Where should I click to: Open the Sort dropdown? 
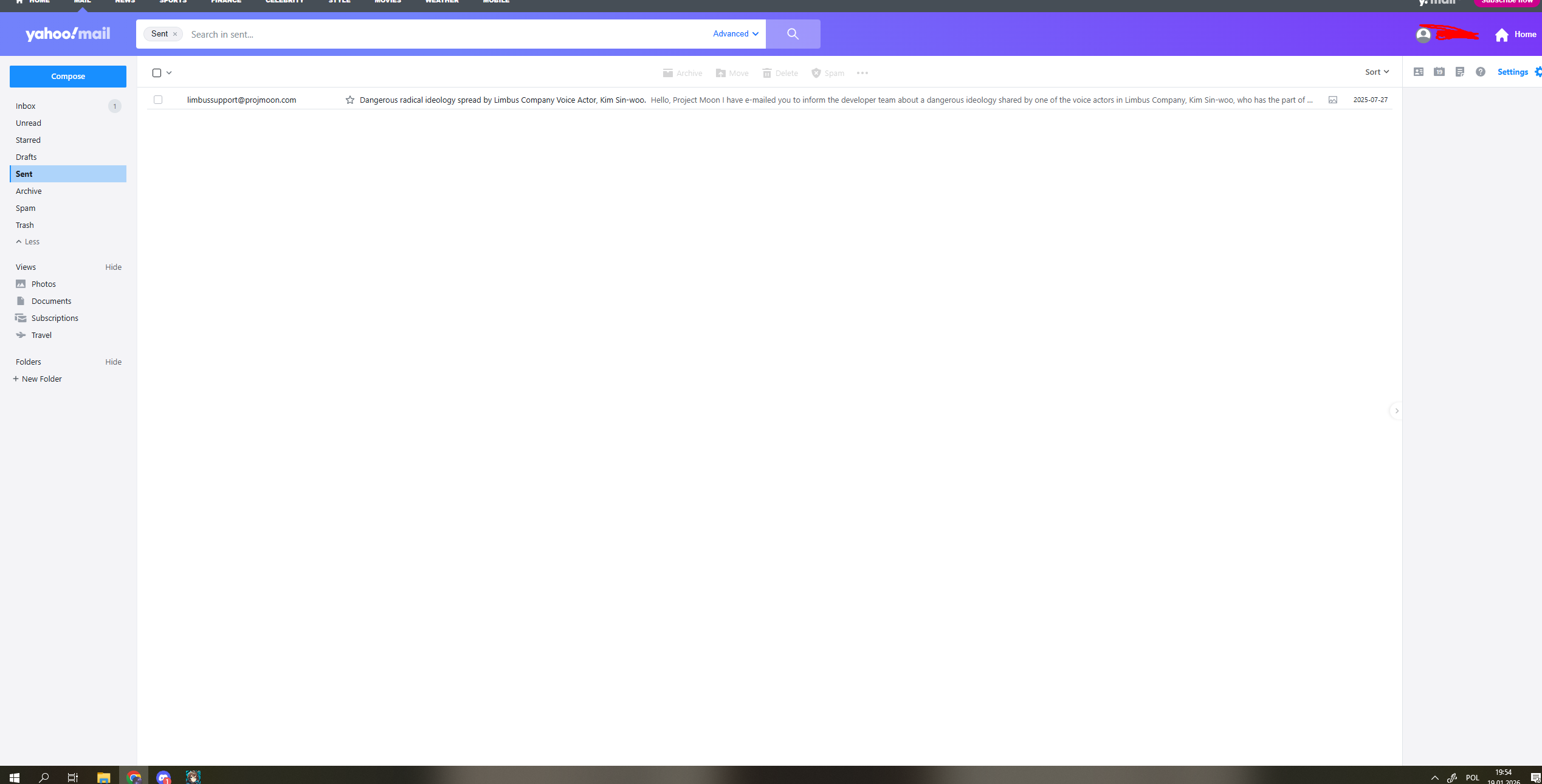click(1376, 72)
